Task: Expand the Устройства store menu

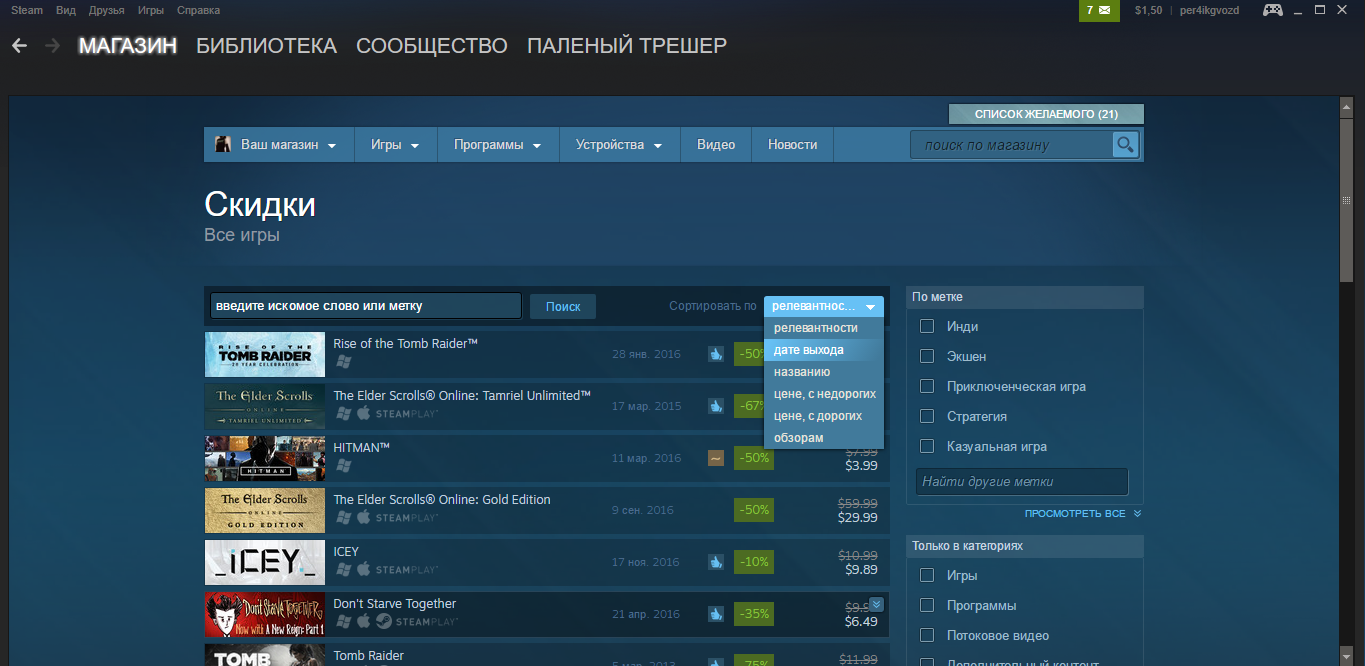Action: click(x=619, y=145)
